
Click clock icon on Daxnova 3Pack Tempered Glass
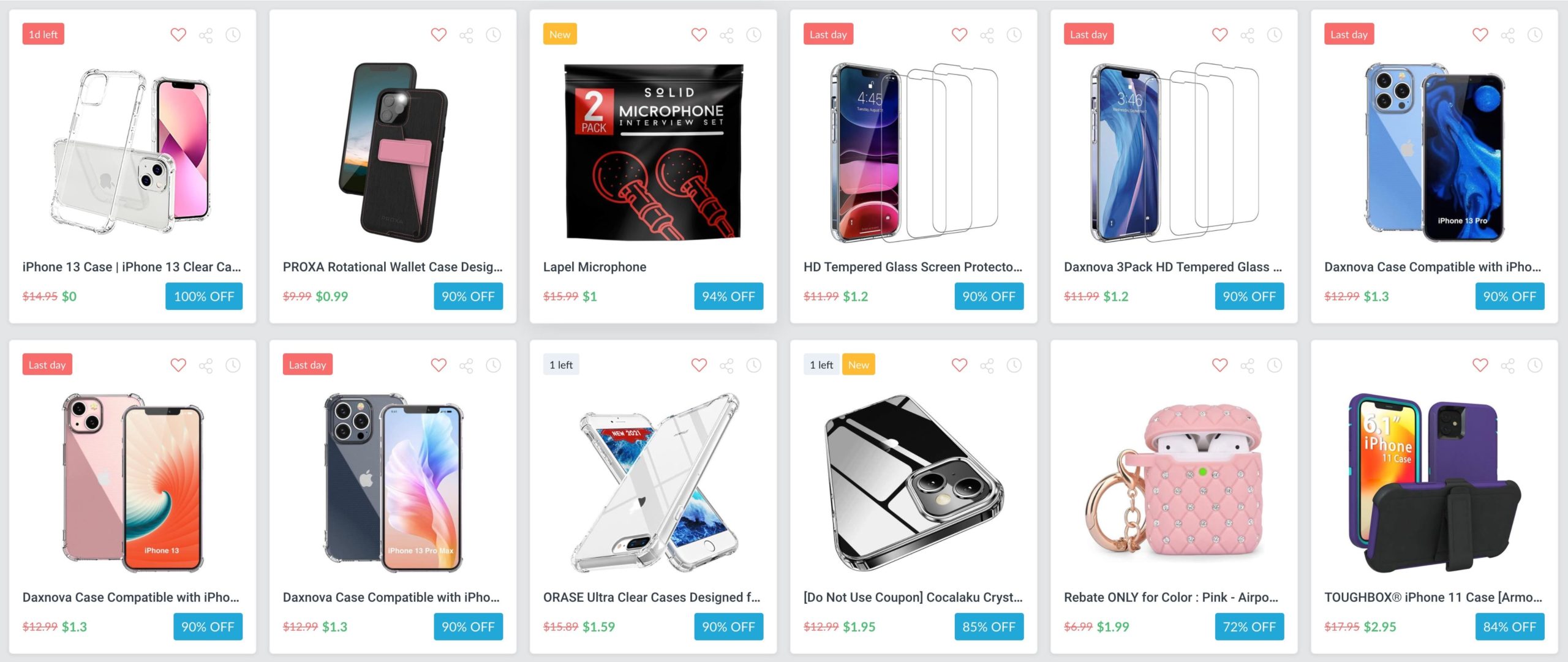pyautogui.click(x=1275, y=35)
